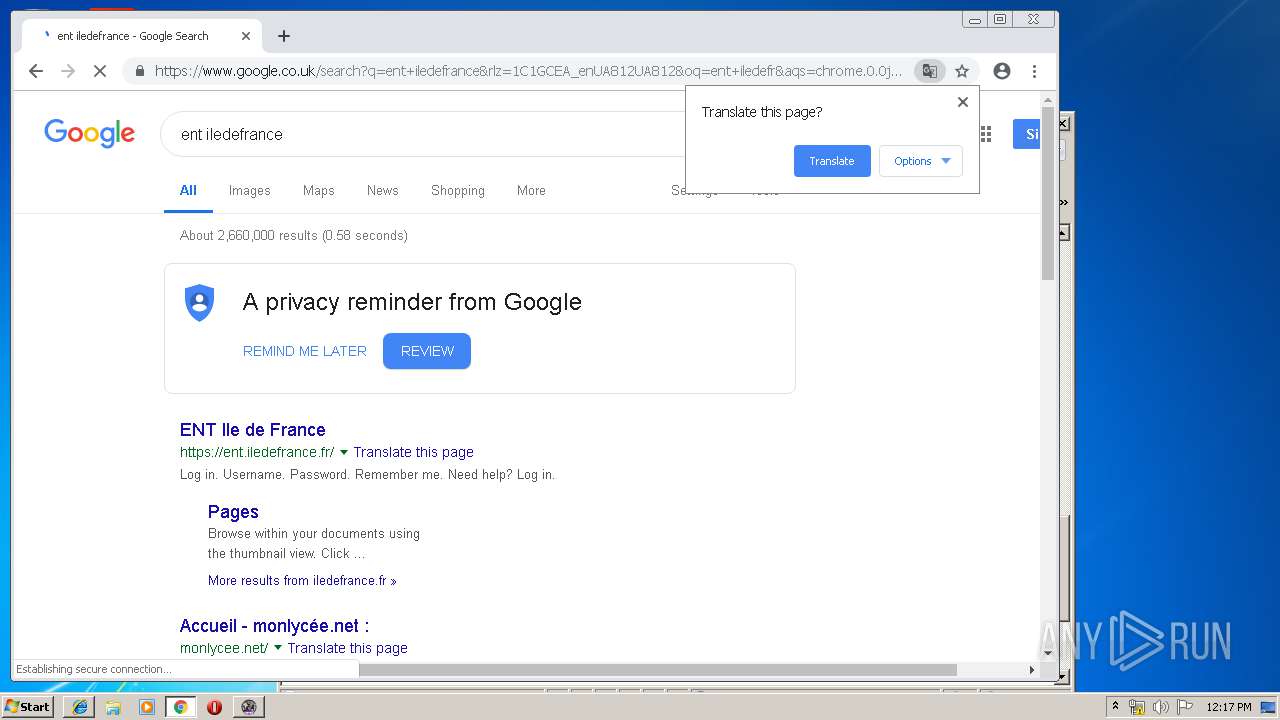The height and width of the screenshot is (720, 1280).
Task: Click the forward navigation arrow
Action: [68, 71]
